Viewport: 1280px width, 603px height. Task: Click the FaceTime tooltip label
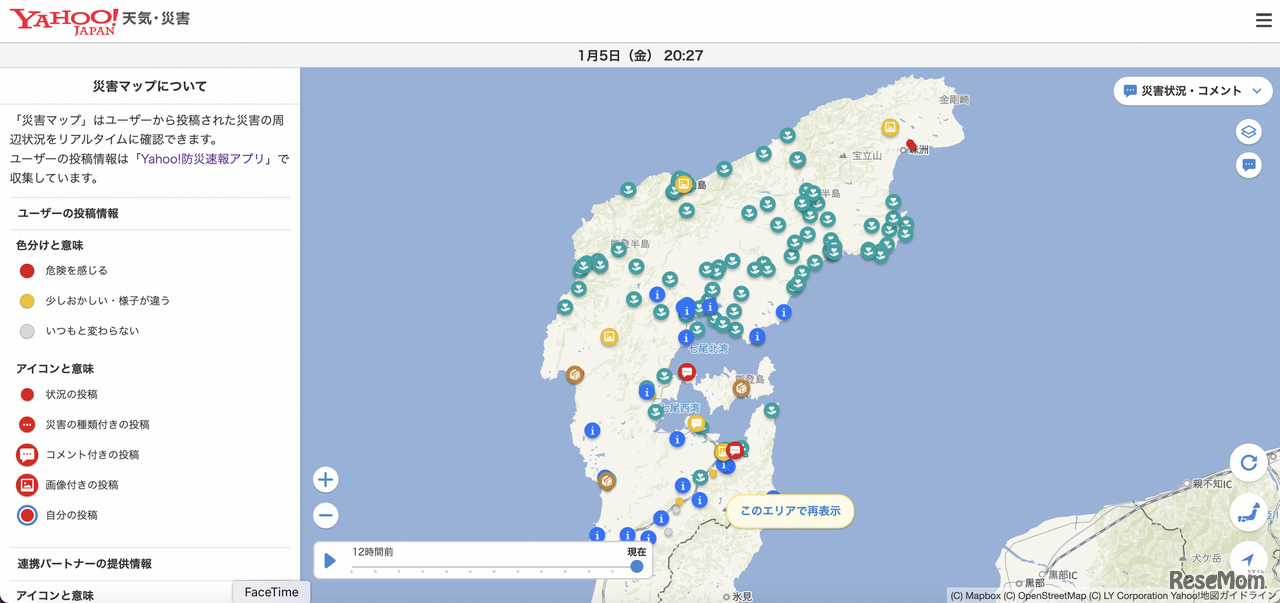coord(271,592)
